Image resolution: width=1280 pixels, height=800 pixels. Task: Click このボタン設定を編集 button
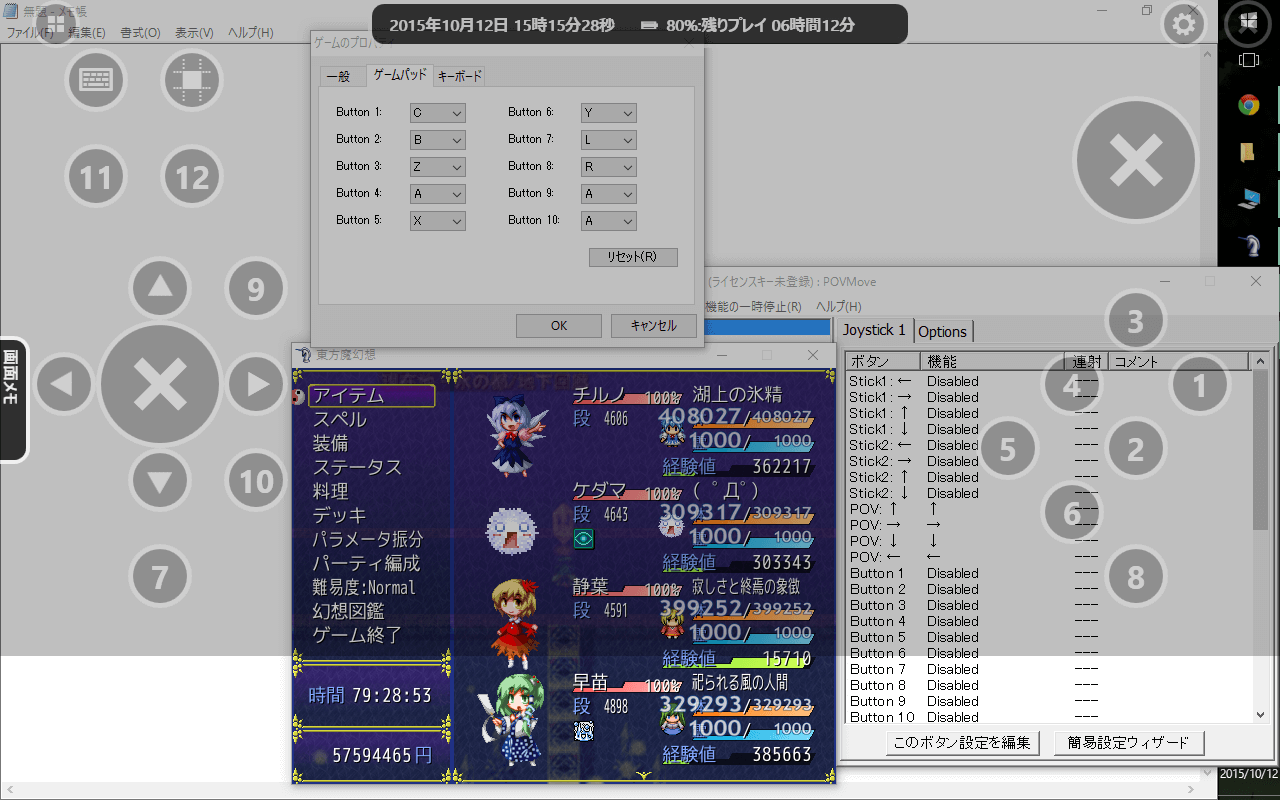pos(964,743)
